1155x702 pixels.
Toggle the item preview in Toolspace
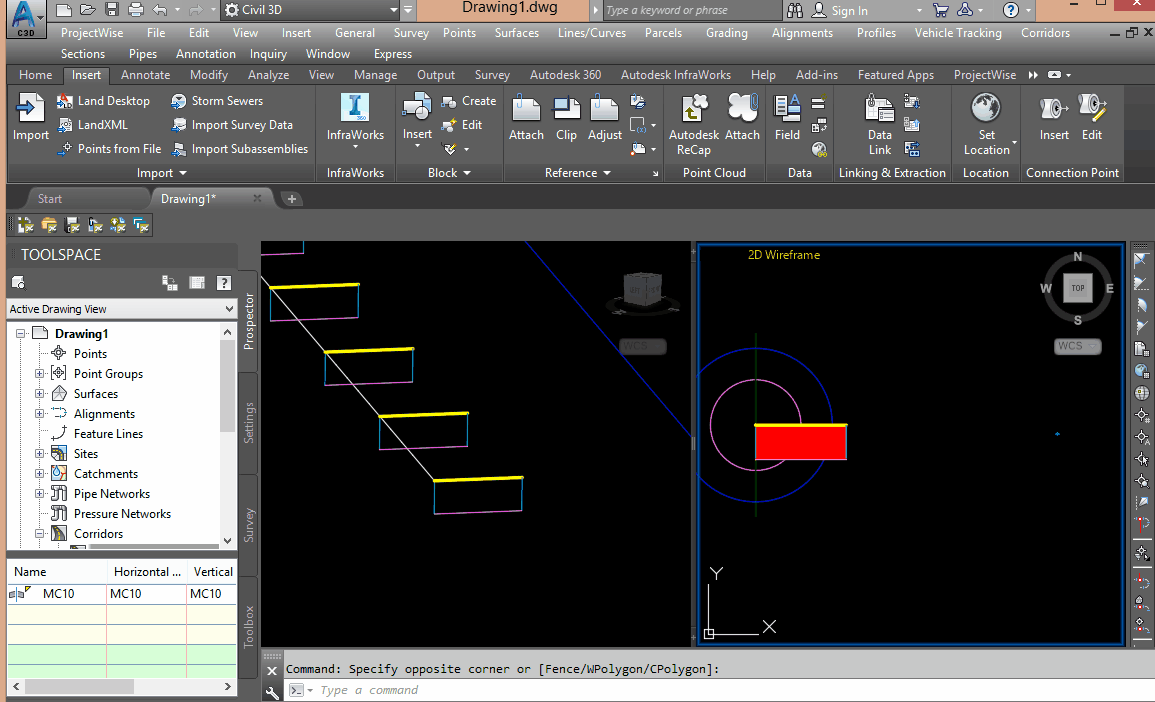[169, 282]
